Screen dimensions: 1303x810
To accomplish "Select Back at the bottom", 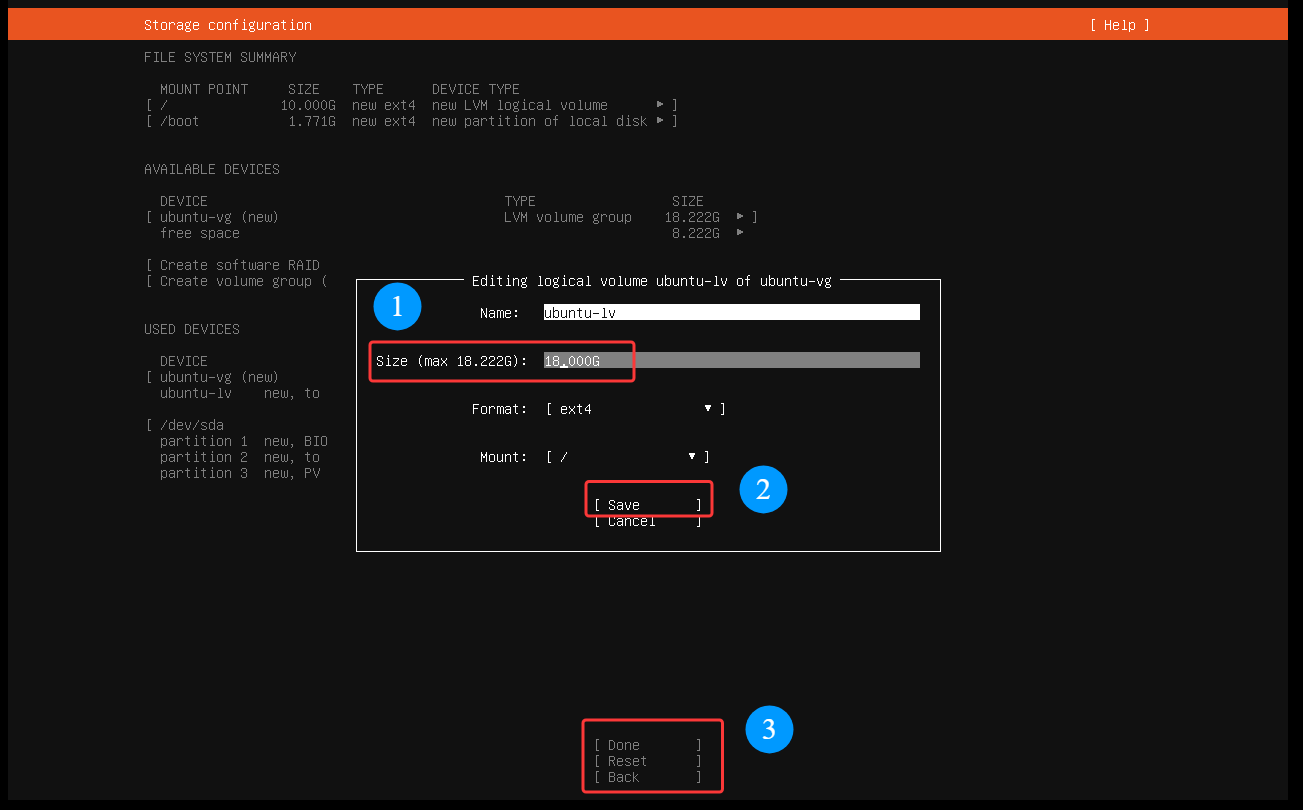I will 647,777.
